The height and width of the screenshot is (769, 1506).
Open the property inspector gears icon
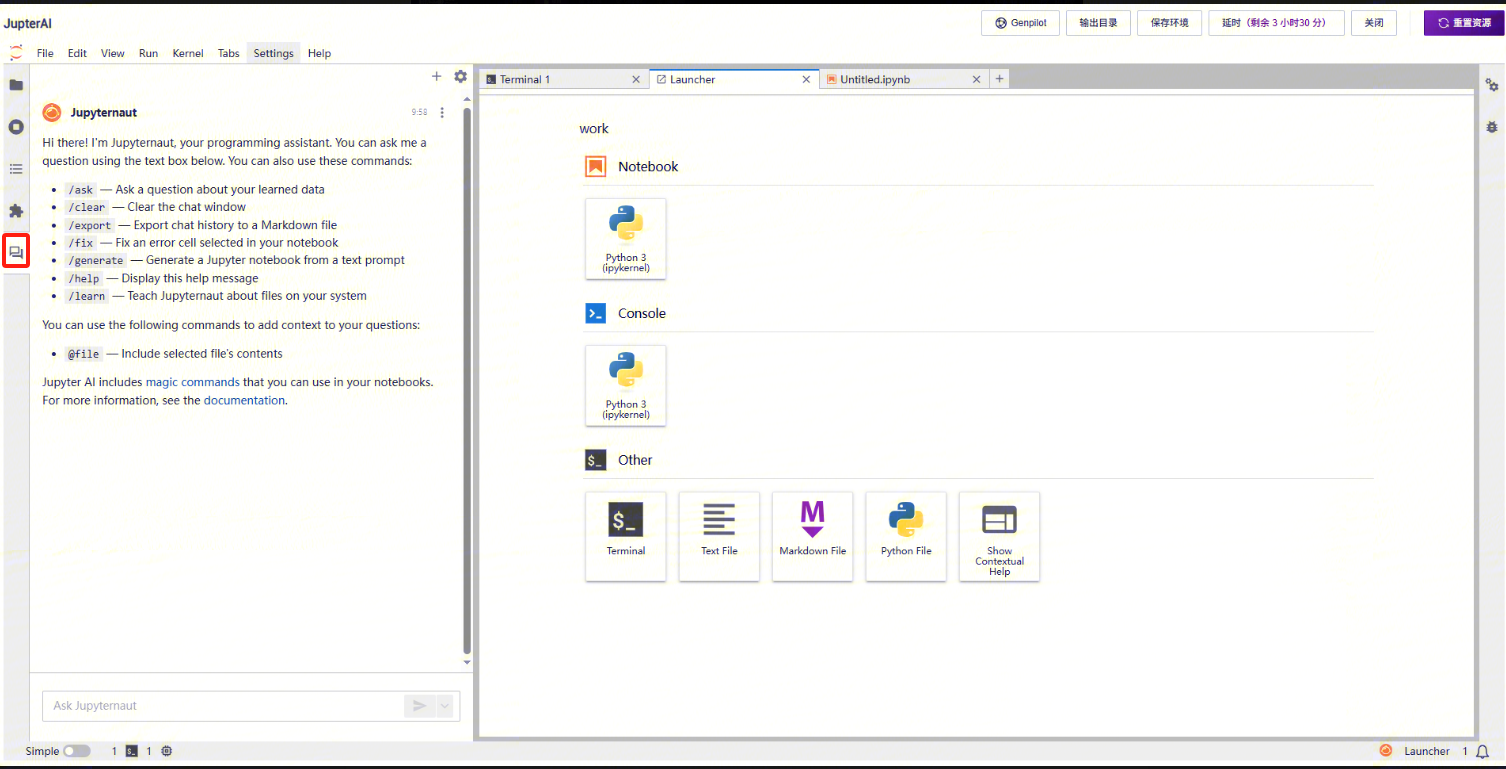click(1492, 85)
